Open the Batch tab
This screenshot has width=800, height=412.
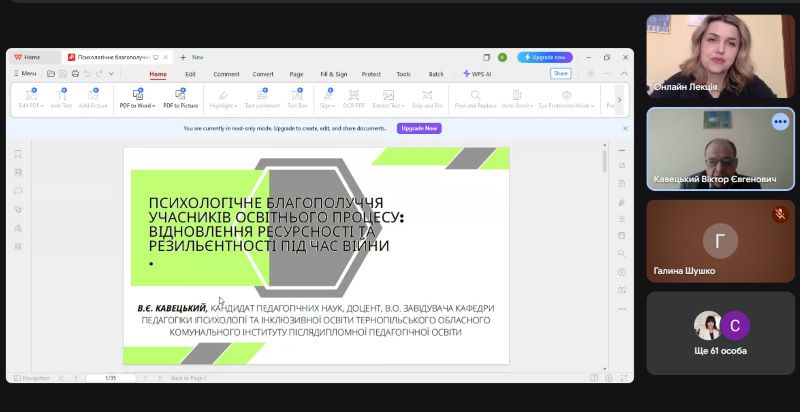[x=436, y=74]
